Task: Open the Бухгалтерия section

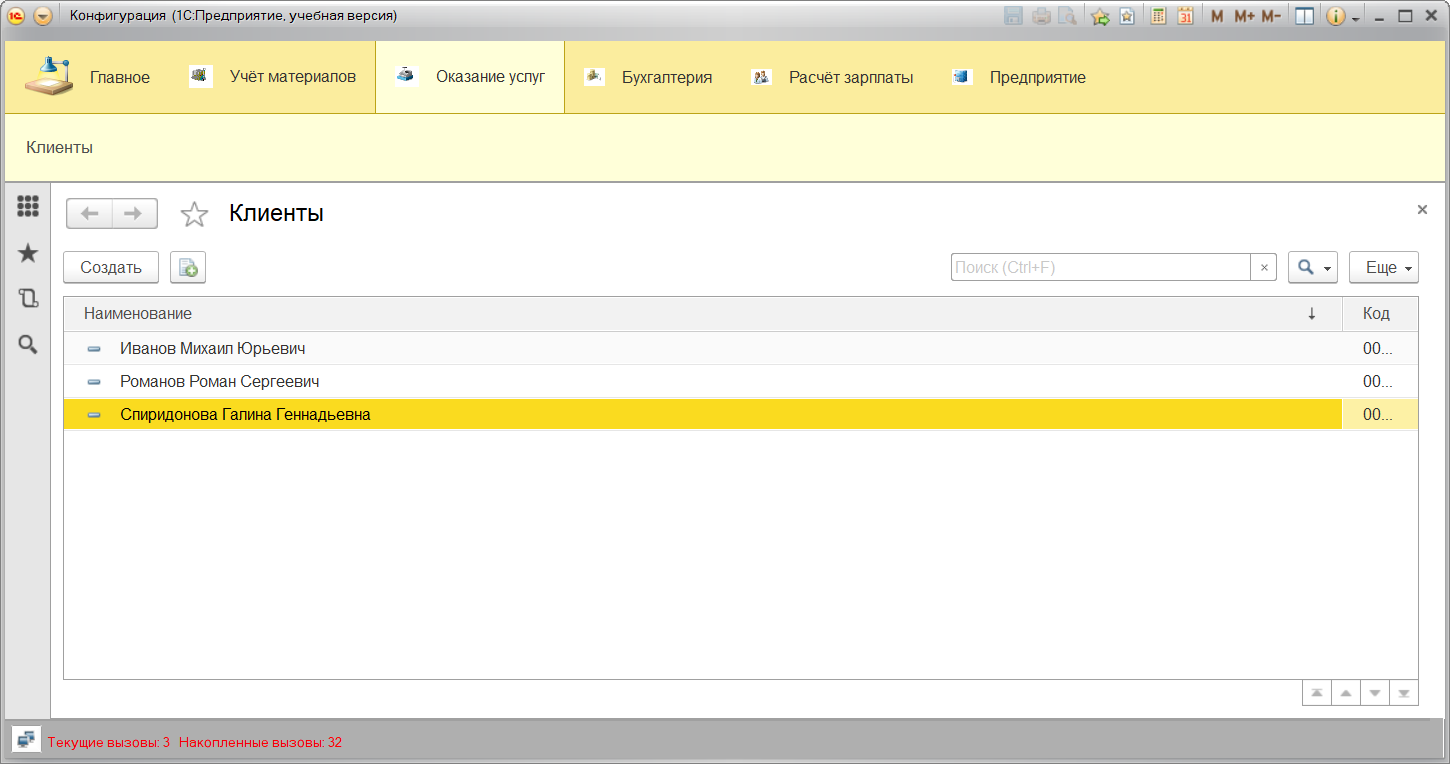Action: (x=648, y=77)
